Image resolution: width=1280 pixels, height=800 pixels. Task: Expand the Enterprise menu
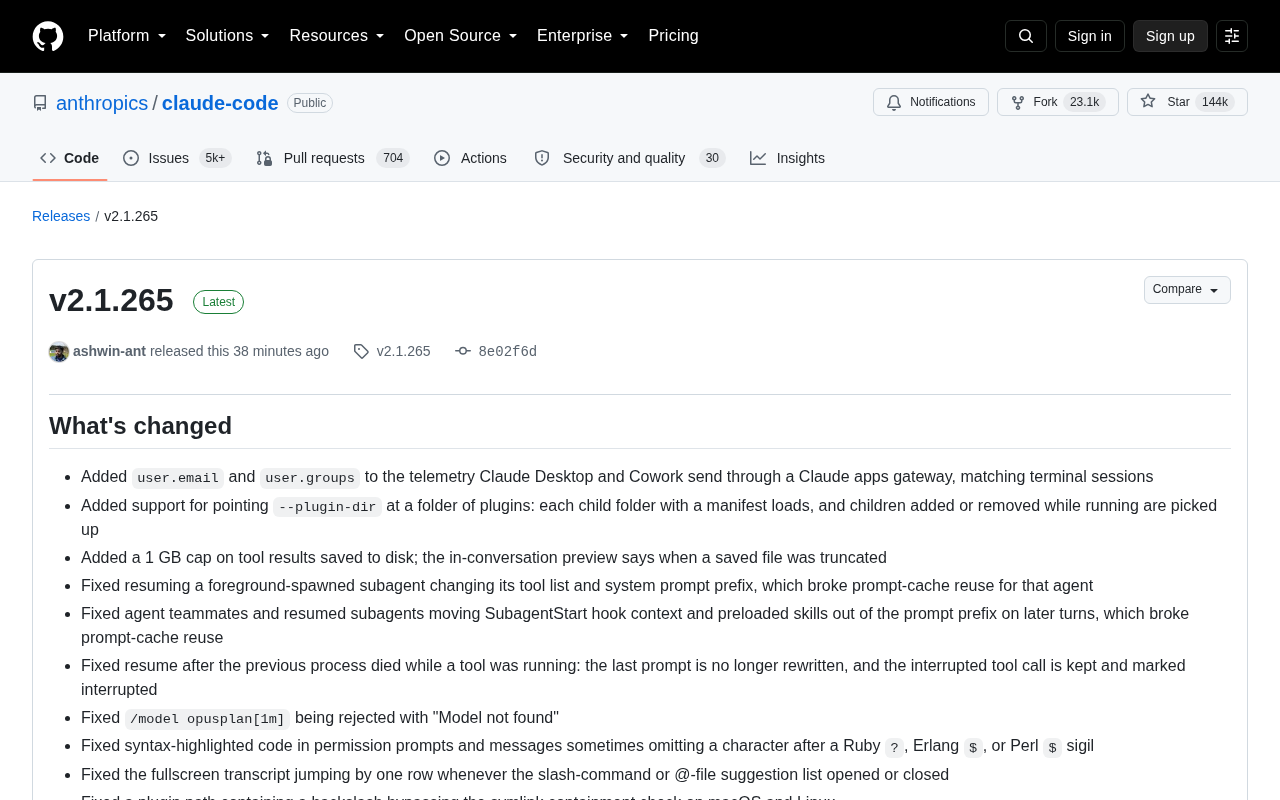pyautogui.click(x=583, y=36)
